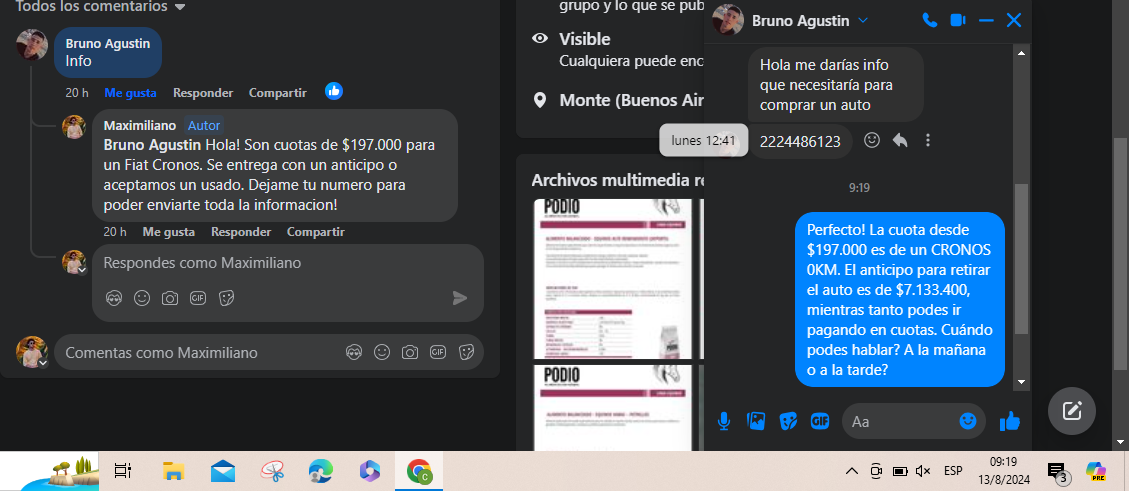Click Responder under Bruno's Info comment
This screenshot has width=1129, height=491.
point(203,93)
